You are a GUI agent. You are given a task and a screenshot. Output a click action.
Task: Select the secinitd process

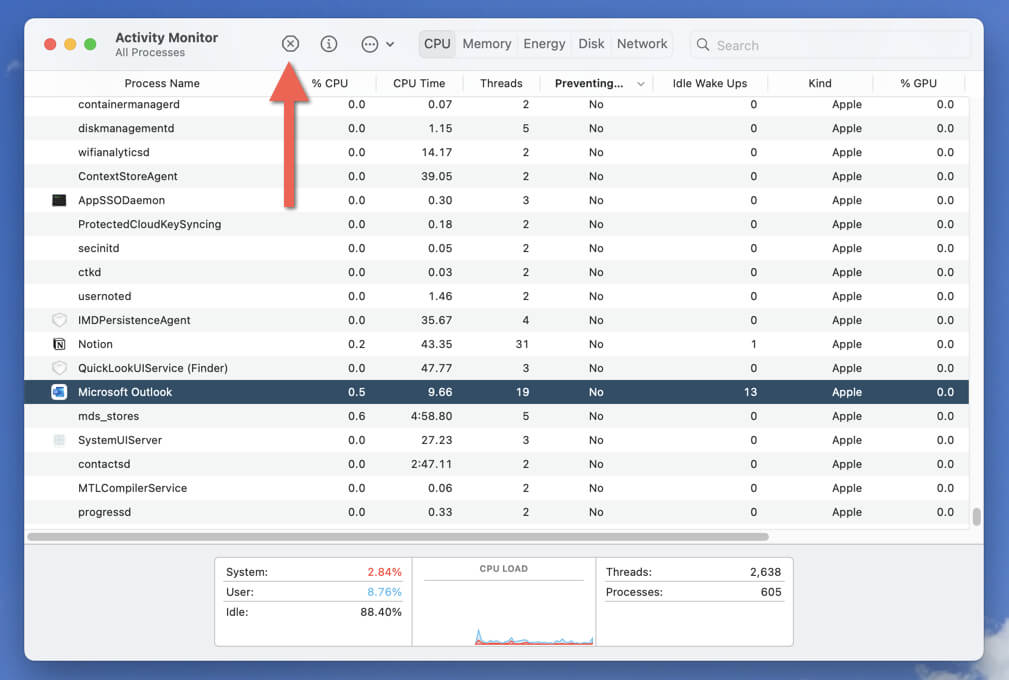[x=496, y=248]
